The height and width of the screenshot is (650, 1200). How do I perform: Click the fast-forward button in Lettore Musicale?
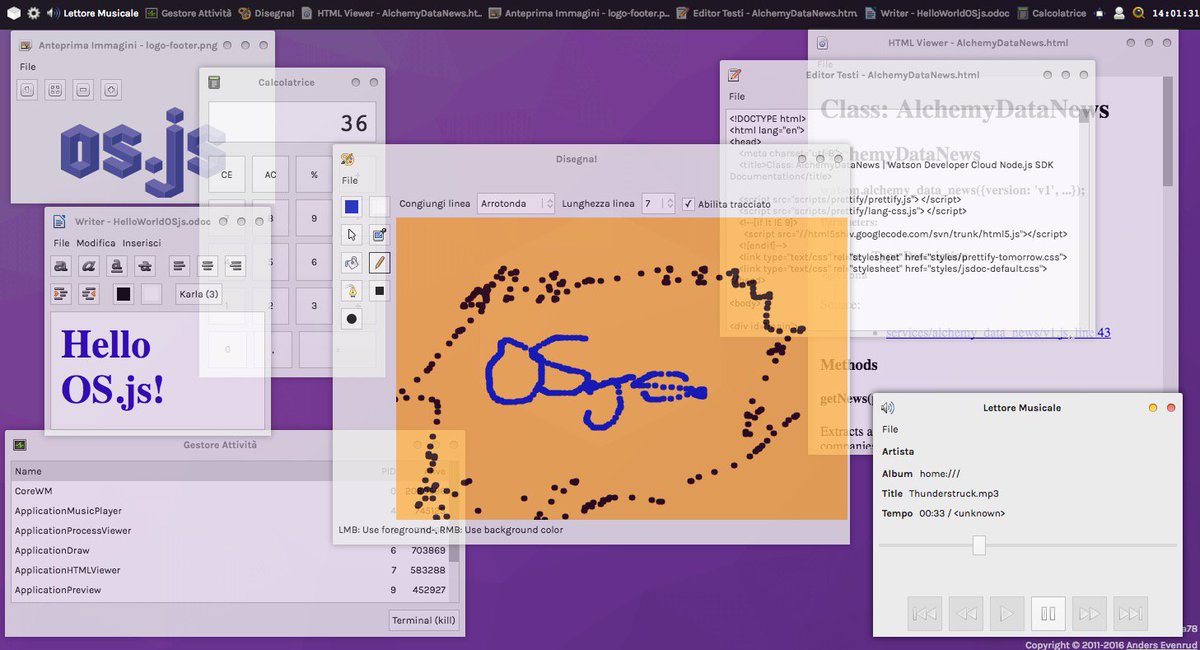(1089, 613)
